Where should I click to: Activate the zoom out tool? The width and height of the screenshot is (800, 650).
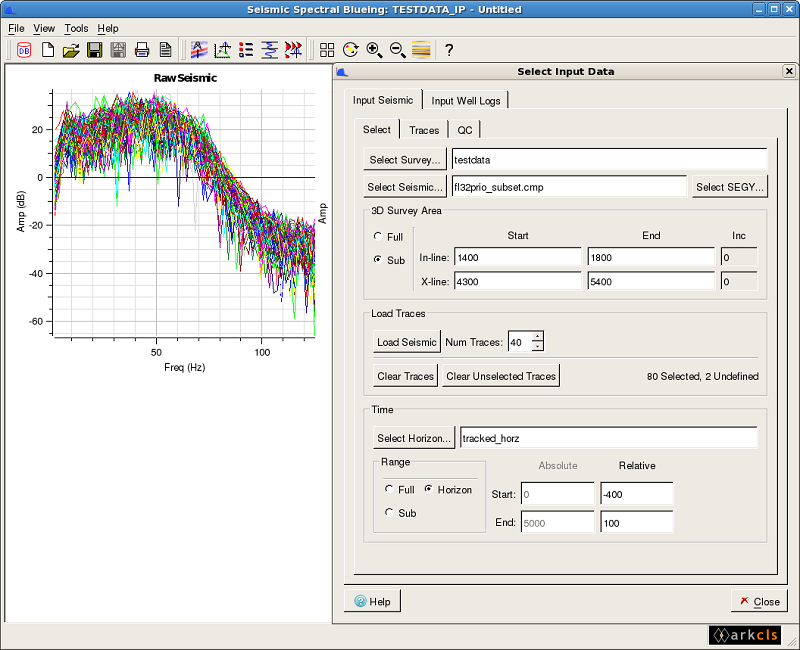point(396,49)
